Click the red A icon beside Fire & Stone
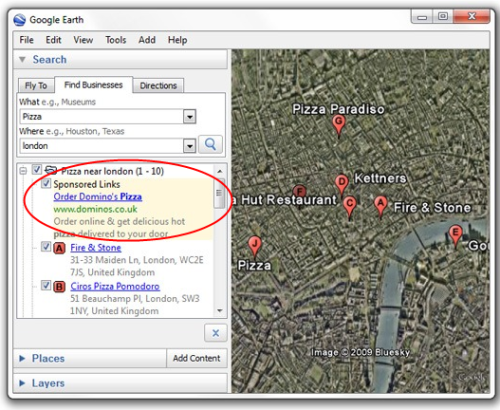Viewport: 500px width, 410px height. coord(59,248)
